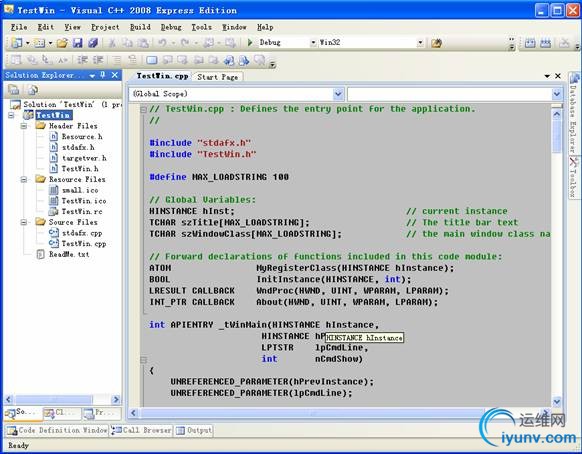Click the Open File folder icon
582x454 pixels.
point(62,43)
